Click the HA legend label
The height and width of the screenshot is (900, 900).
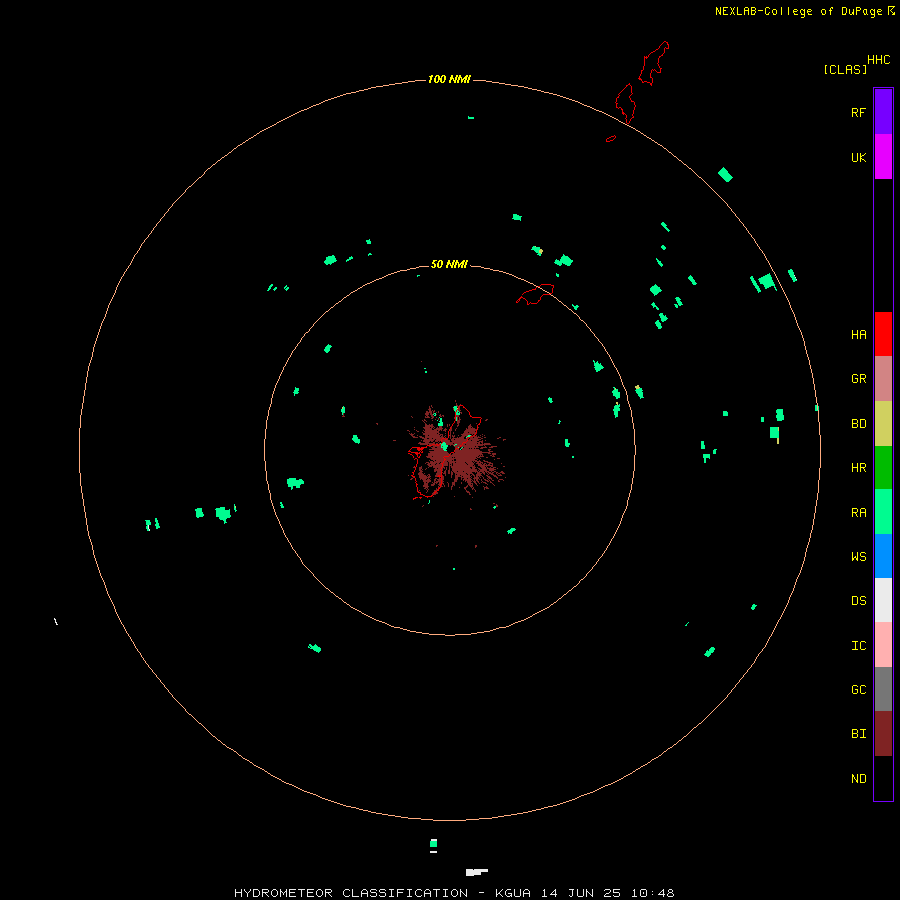(x=858, y=334)
